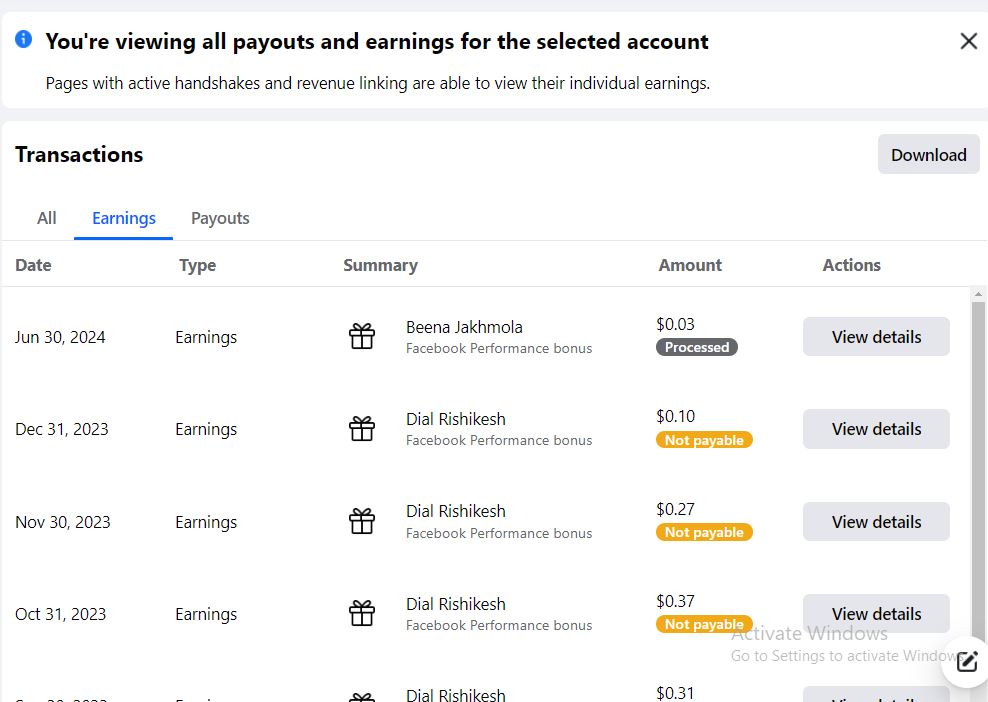Click the Beena Jakhmola summary name
The image size is (988, 702).
click(x=464, y=327)
